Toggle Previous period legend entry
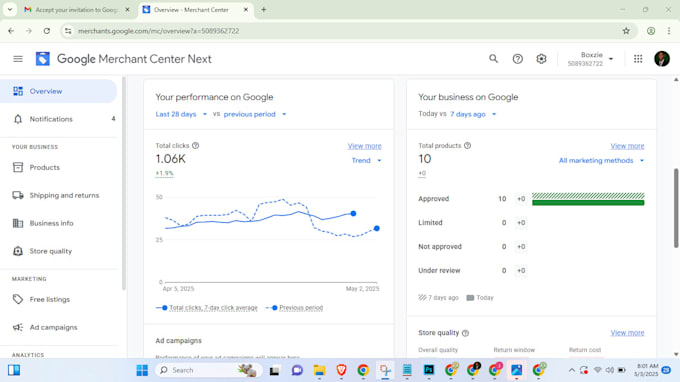The height and width of the screenshot is (382, 680). click(x=294, y=307)
